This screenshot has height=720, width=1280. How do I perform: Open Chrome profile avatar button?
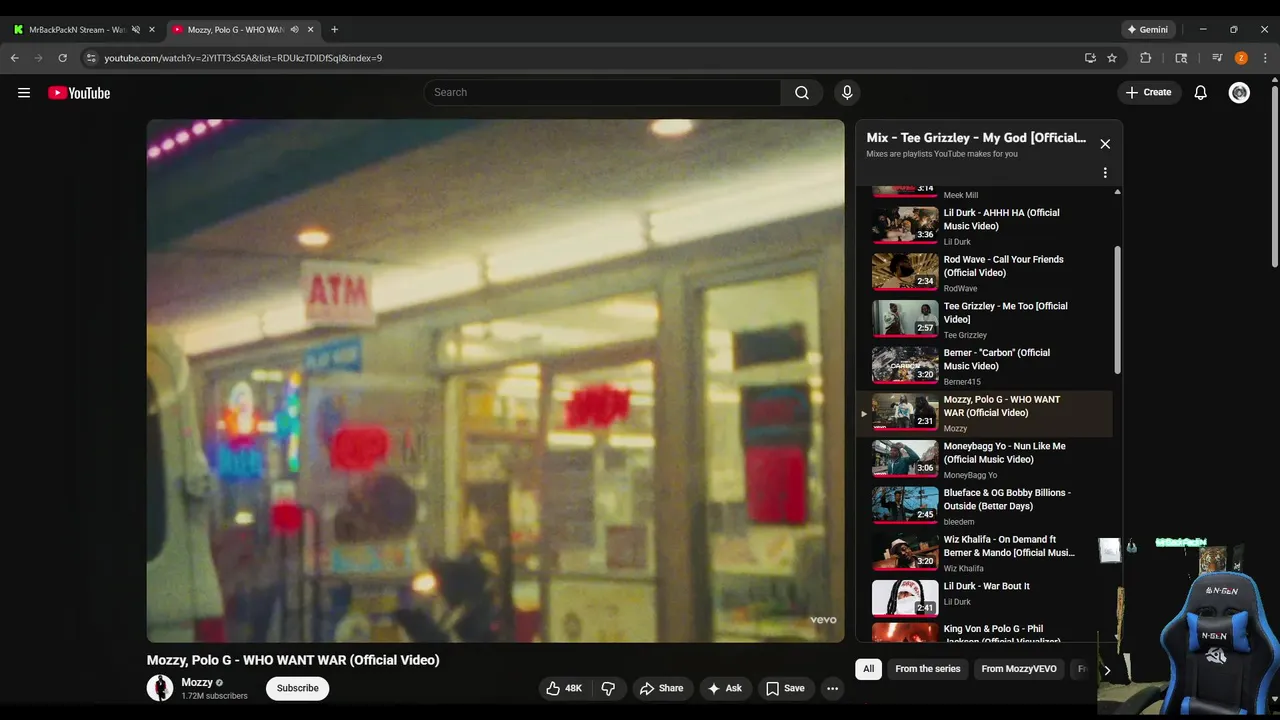click(1241, 58)
